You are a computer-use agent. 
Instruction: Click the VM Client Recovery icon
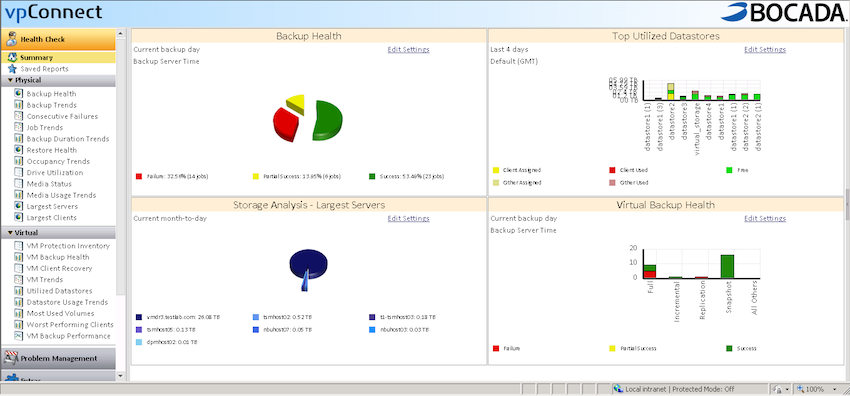[x=18, y=269]
